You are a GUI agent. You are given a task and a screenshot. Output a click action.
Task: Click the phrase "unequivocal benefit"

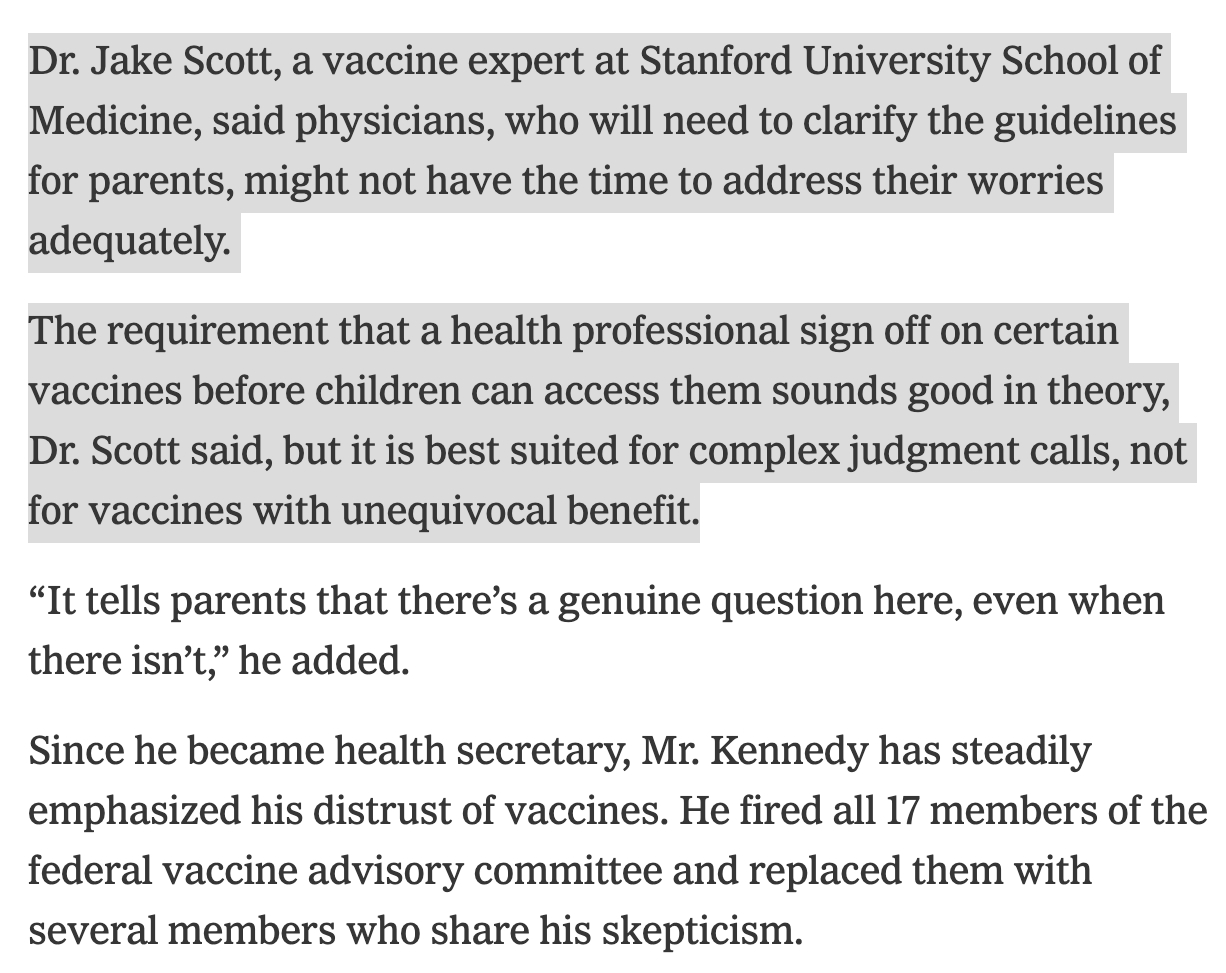[516, 510]
